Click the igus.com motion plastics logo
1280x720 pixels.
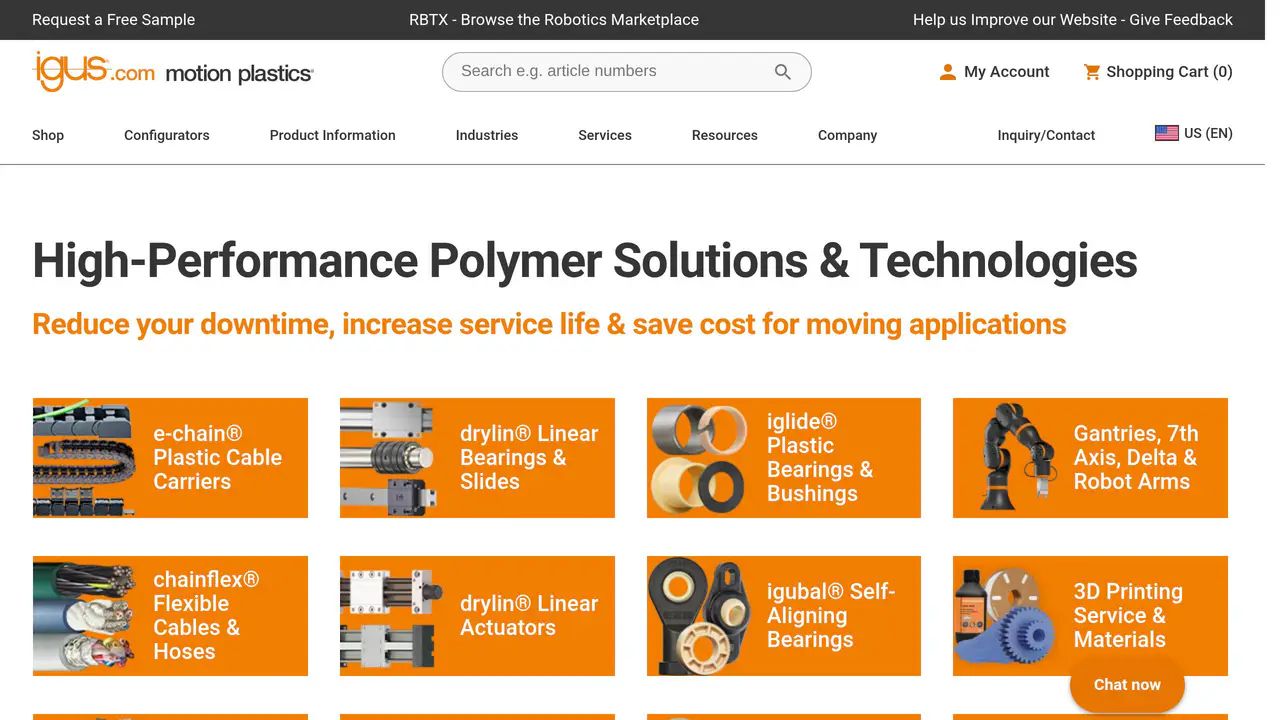[173, 72]
